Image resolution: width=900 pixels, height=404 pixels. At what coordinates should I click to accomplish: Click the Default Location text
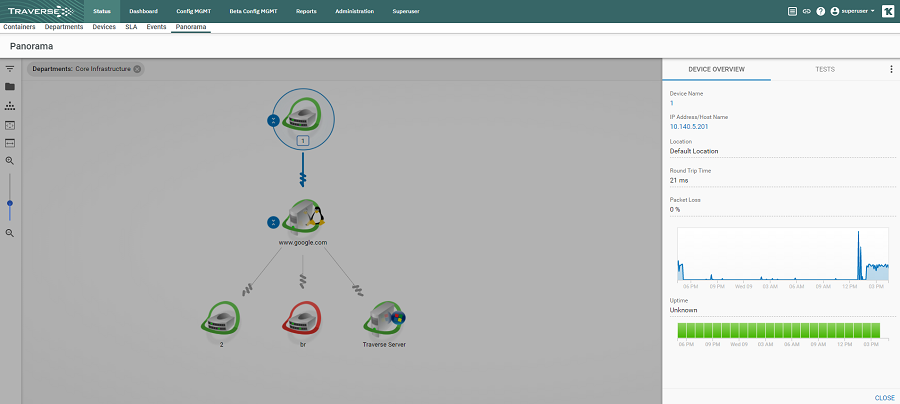(x=694, y=152)
